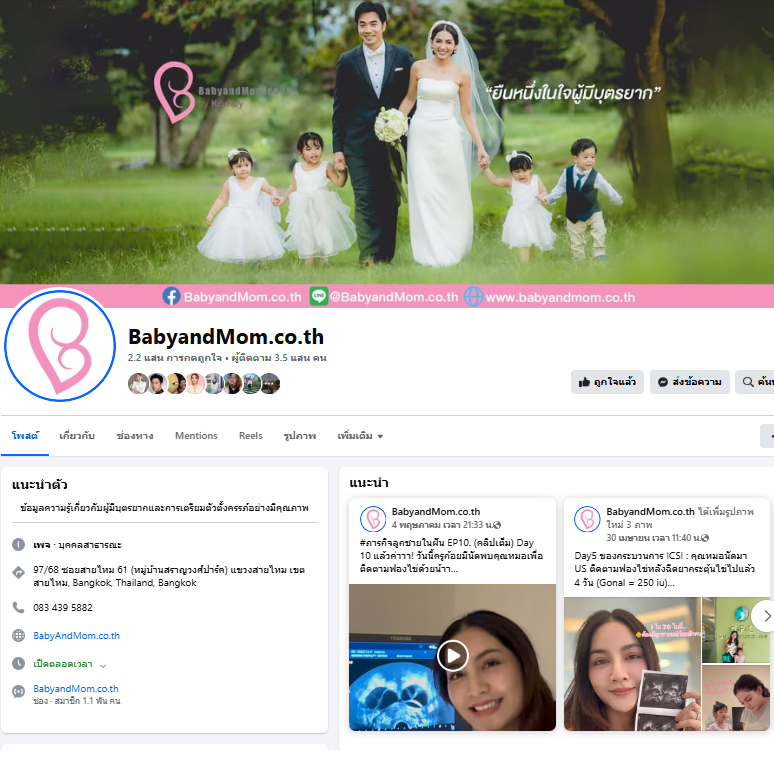Click the friends-who-like avatars row

click(204, 383)
